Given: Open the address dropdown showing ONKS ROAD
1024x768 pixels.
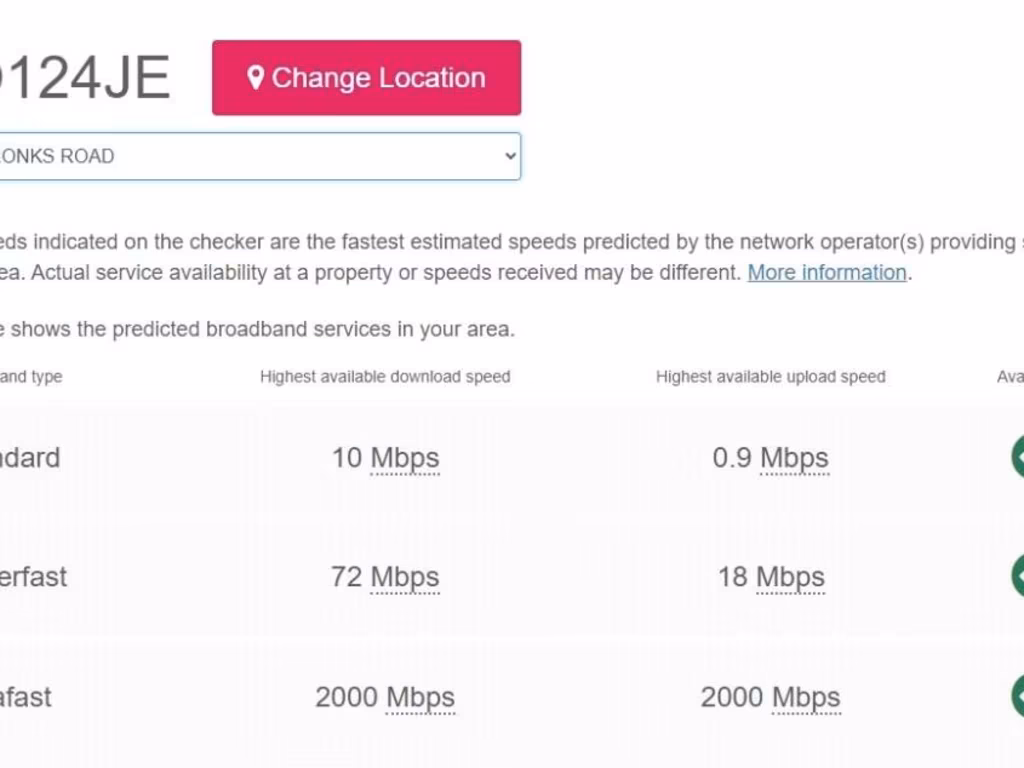Looking at the screenshot, I should (x=250, y=156).
